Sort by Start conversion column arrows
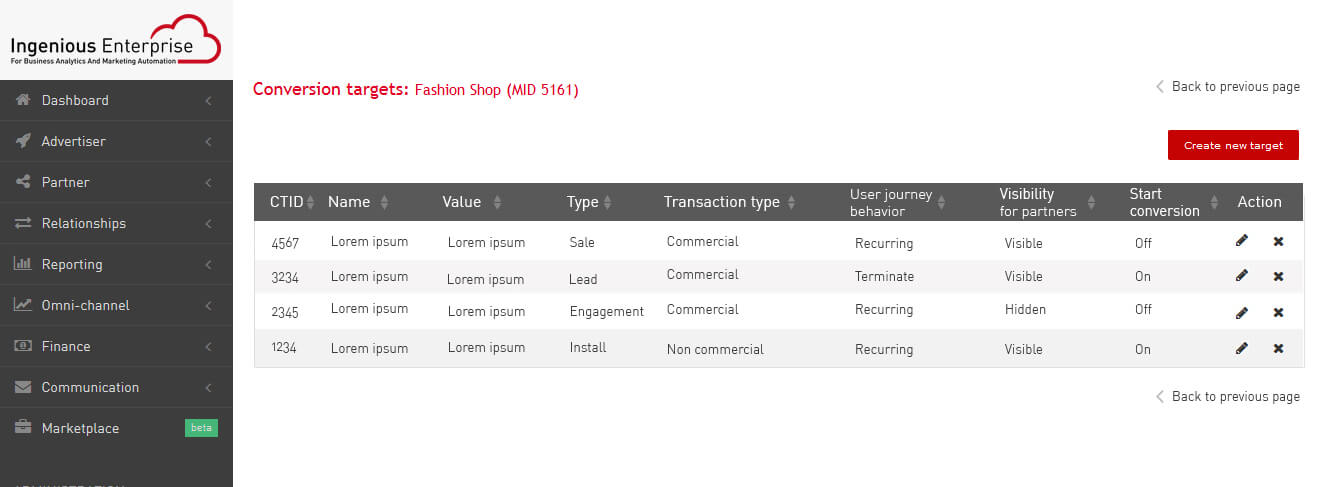Viewport: 1321px width, 487px height. (x=1215, y=202)
